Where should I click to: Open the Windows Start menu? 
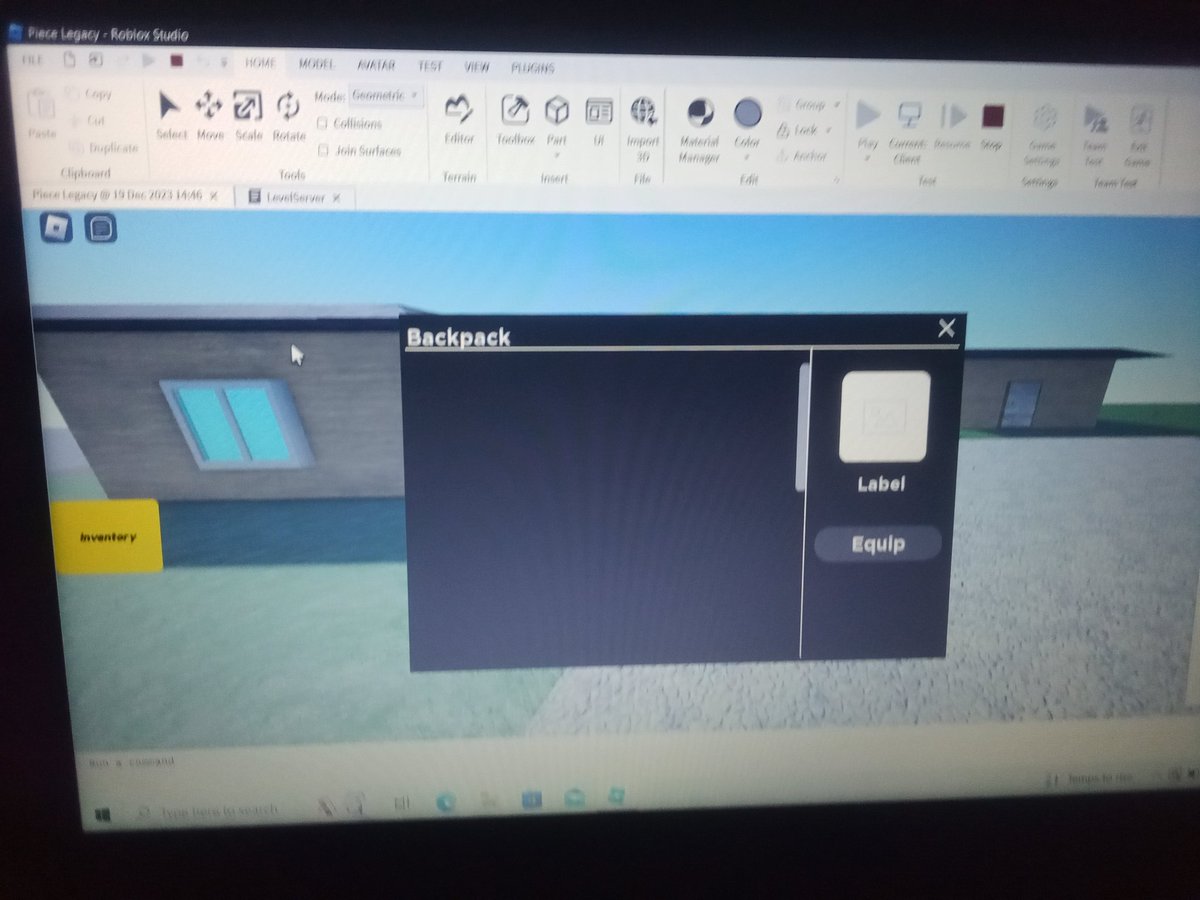(102, 815)
